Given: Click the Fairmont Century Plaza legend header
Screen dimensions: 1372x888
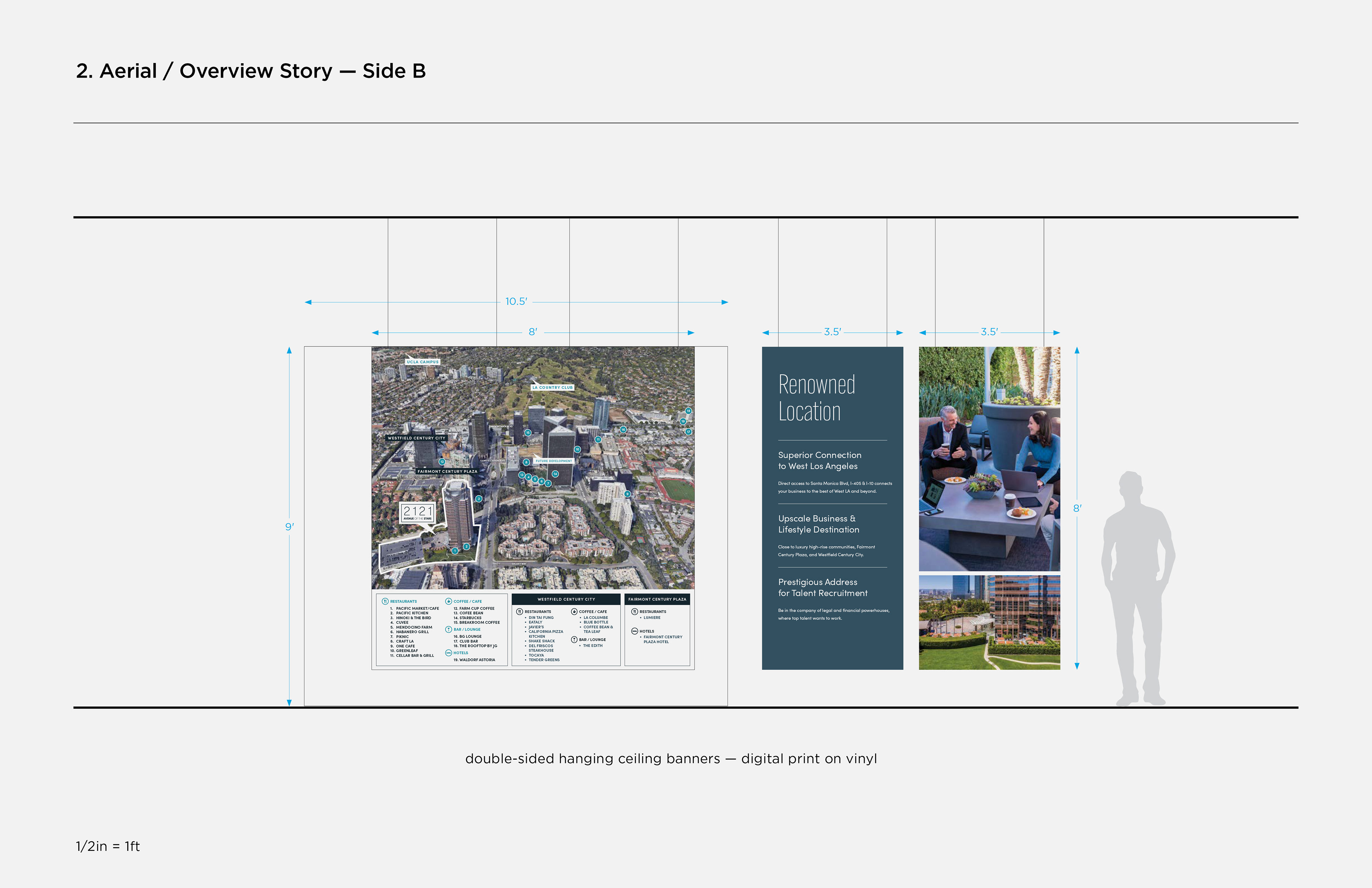Looking at the screenshot, I should click(657, 599).
